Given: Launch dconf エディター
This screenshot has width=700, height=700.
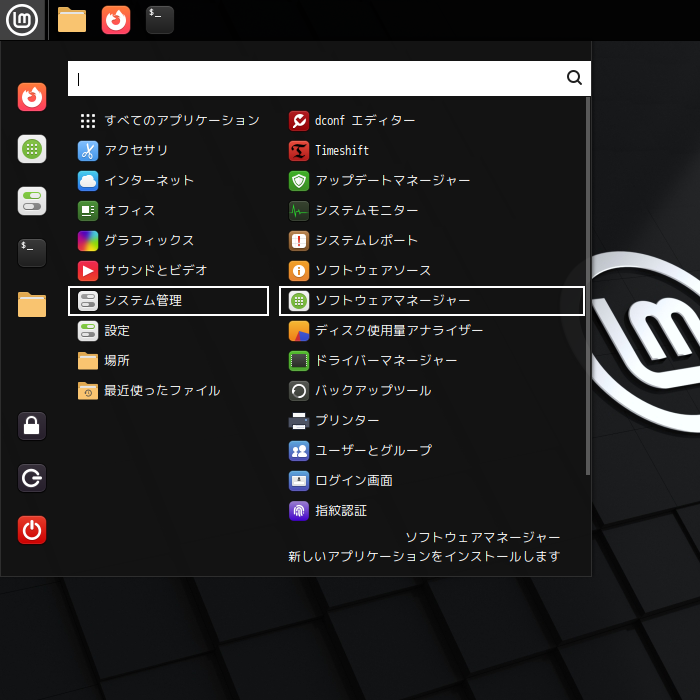Looking at the screenshot, I should (432, 121).
